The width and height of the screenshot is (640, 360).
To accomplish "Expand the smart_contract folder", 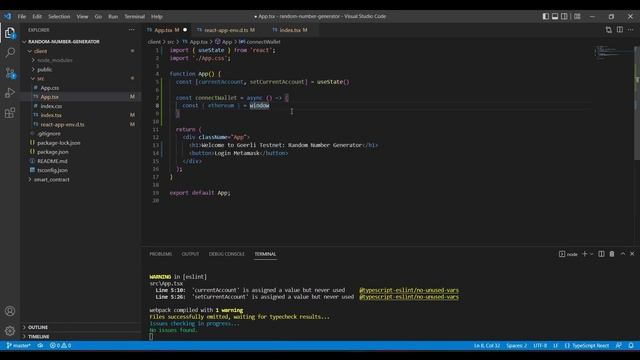I will [51, 179].
